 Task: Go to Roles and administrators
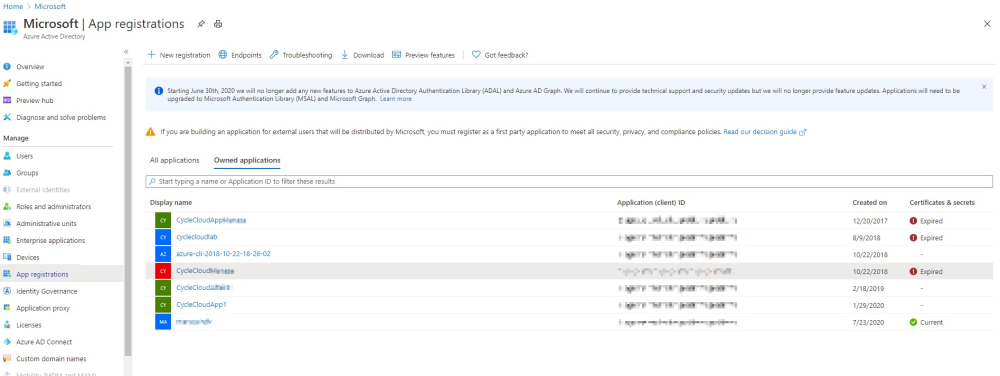[54, 207]
